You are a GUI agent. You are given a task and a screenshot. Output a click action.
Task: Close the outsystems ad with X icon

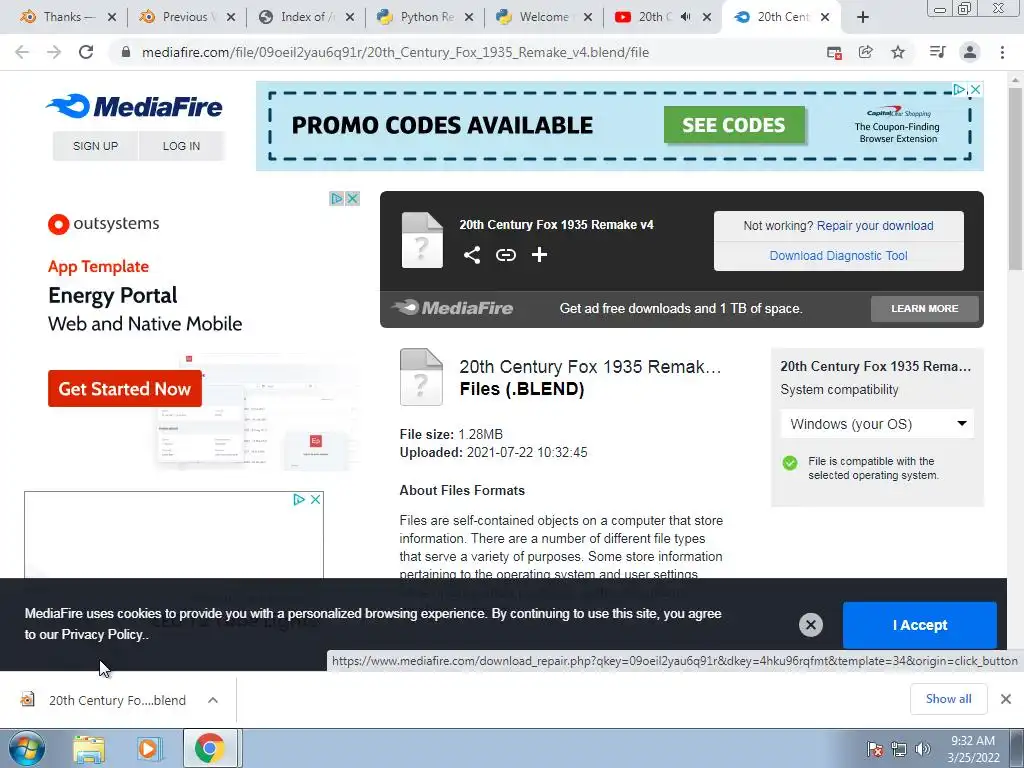click(353, 198)
